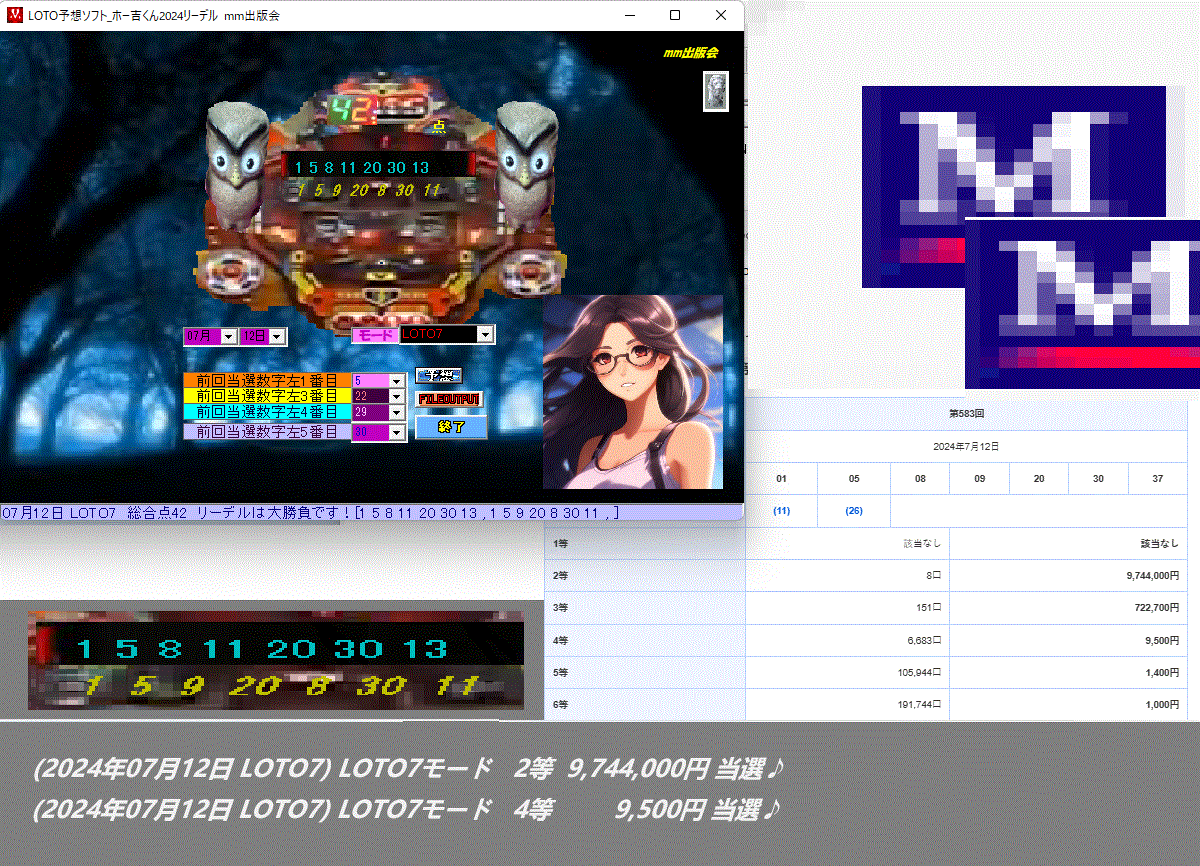Click the lower blurred M logo image

point(1084,303)
